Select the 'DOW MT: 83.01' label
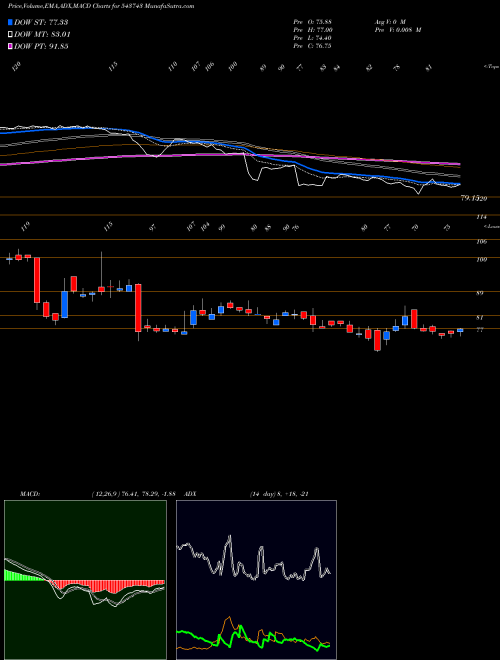 pos(42,35)
